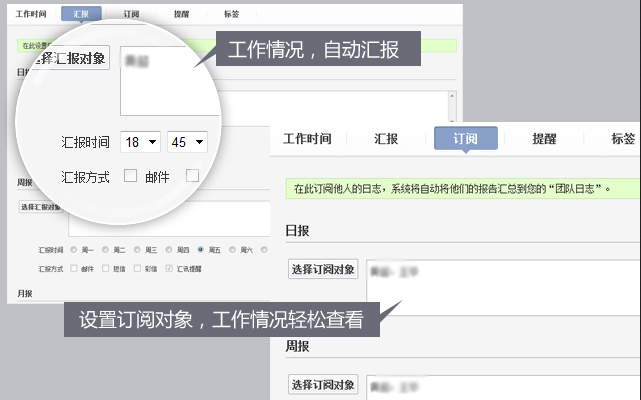The height and width of the screenshot is (400, 641).
Task: Click 选择订阅对象 button under 日报
Action: pyautogui.click(x=323, y=270)
